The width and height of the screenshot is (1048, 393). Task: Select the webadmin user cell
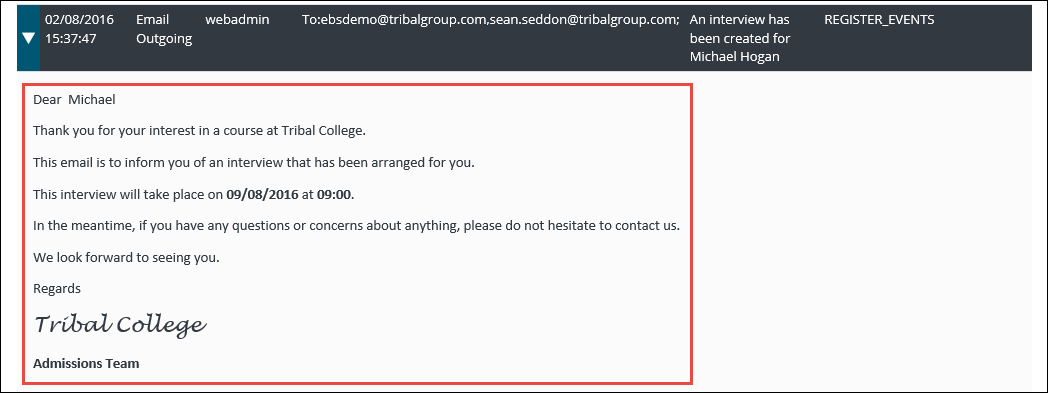[x=237, y=20]
